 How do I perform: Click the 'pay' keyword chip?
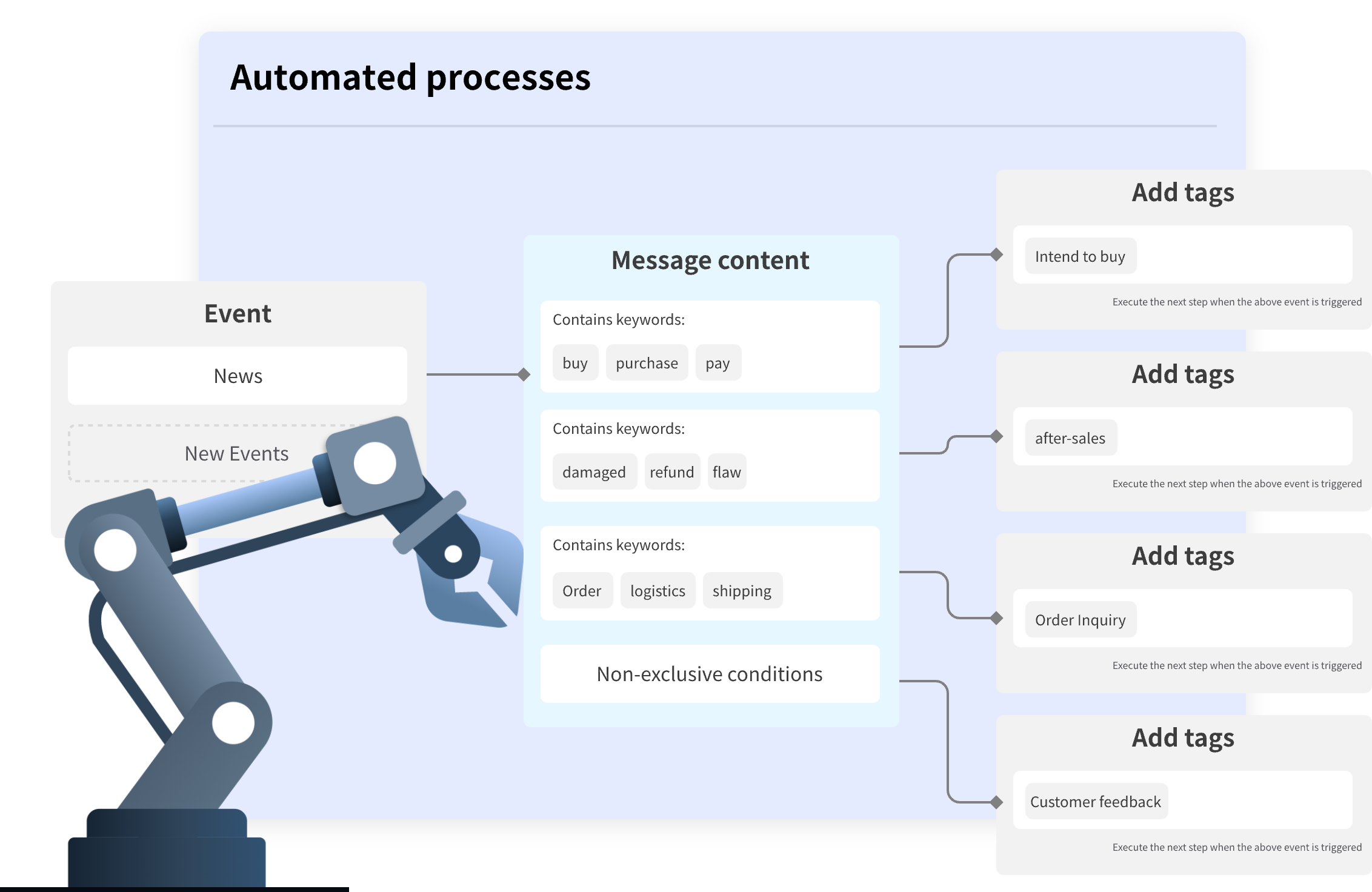click(x=718, y=363)
